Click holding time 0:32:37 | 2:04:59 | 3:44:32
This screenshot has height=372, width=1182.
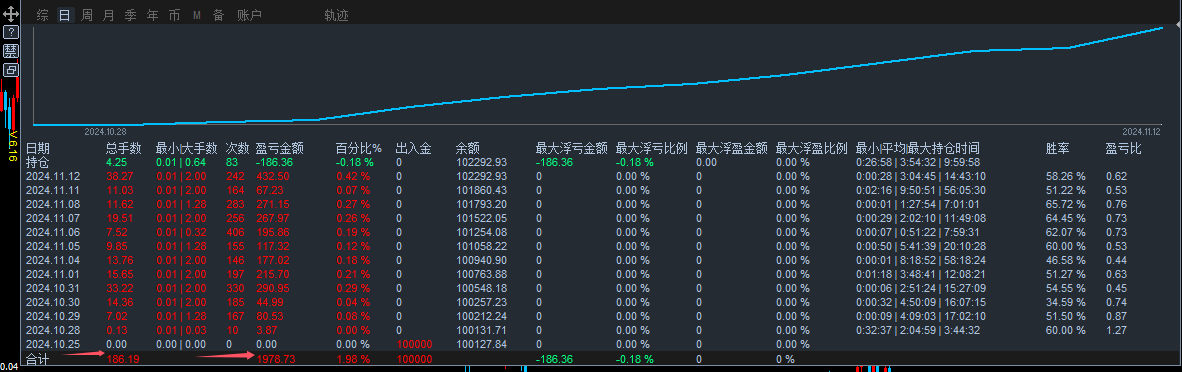917,330
